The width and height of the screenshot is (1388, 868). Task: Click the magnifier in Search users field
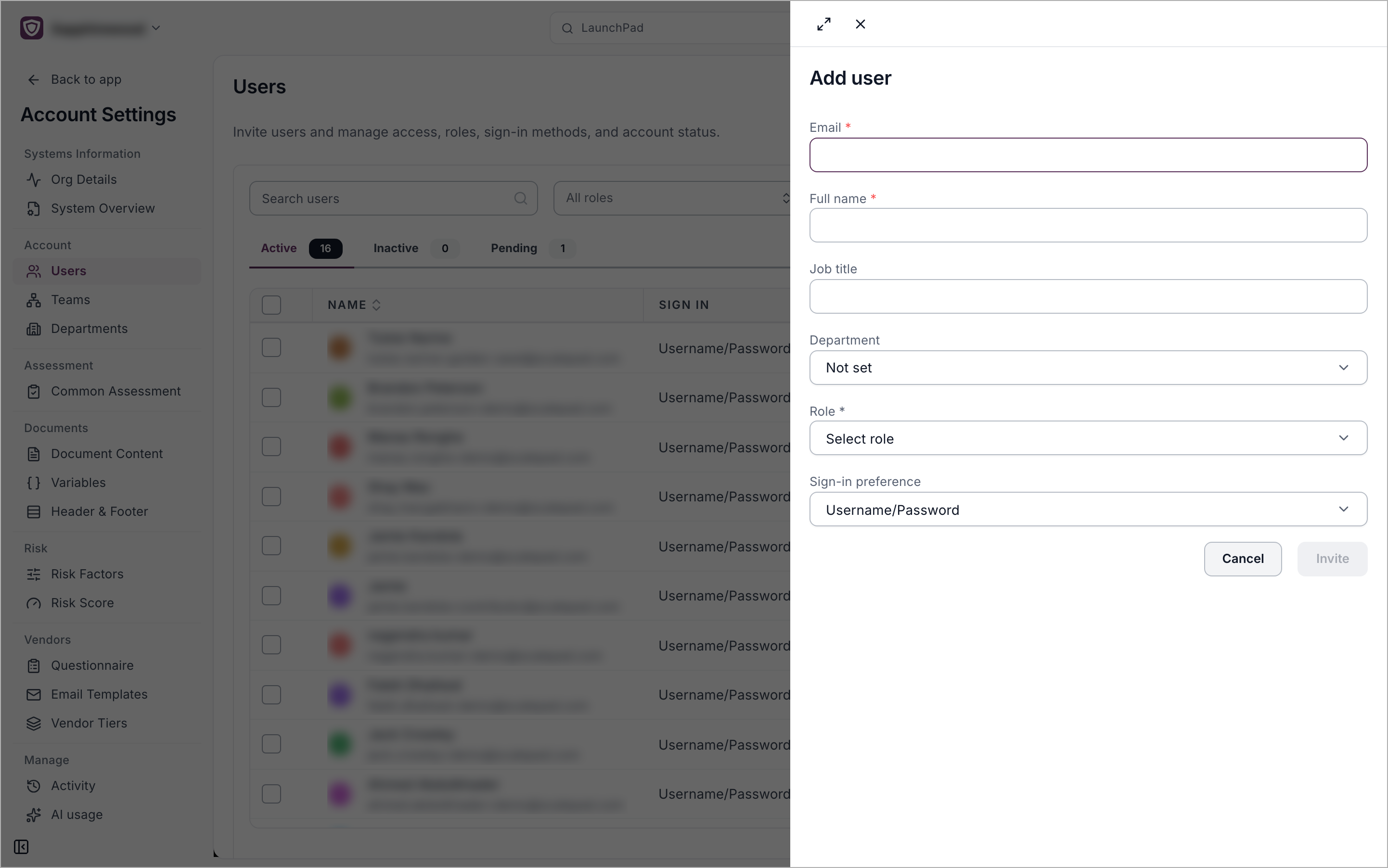[x=520, y=199]
